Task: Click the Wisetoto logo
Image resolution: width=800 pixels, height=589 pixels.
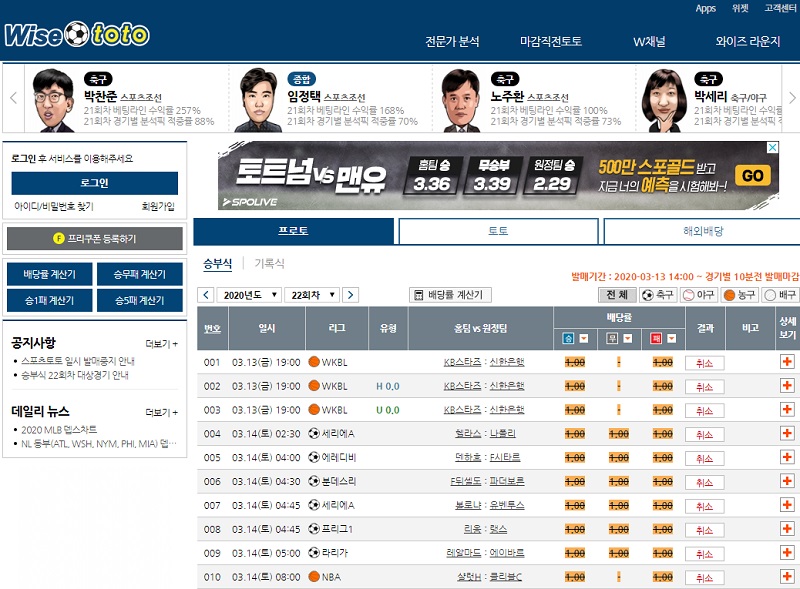Action: pyautogui.click(x=77, y=35)
